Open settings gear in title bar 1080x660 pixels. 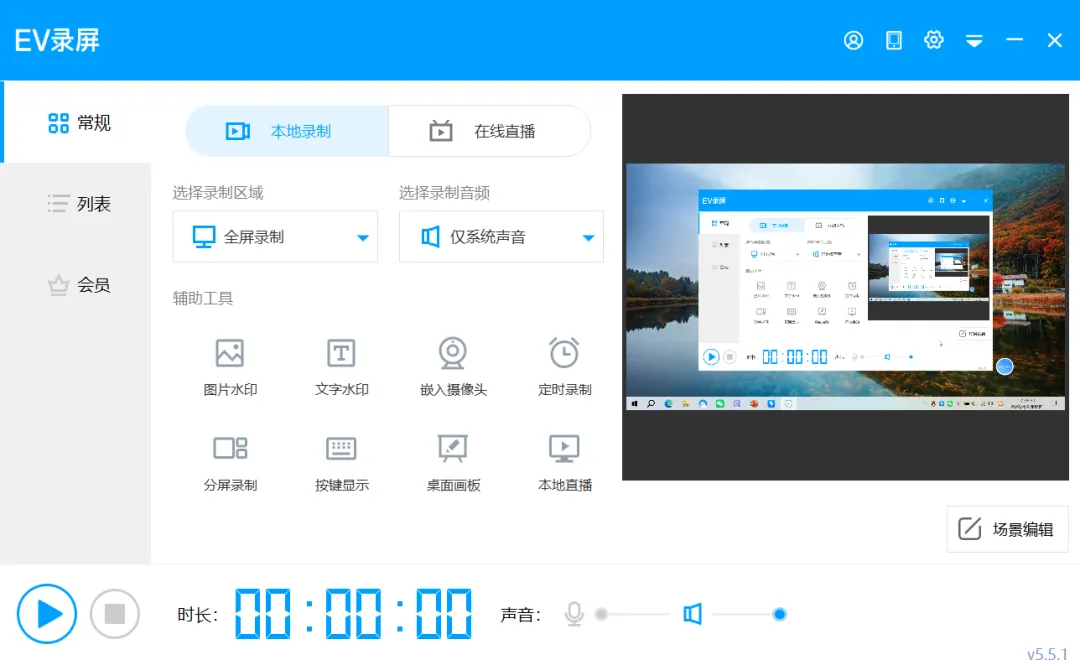pyautogui.click(x=933, y=40)
